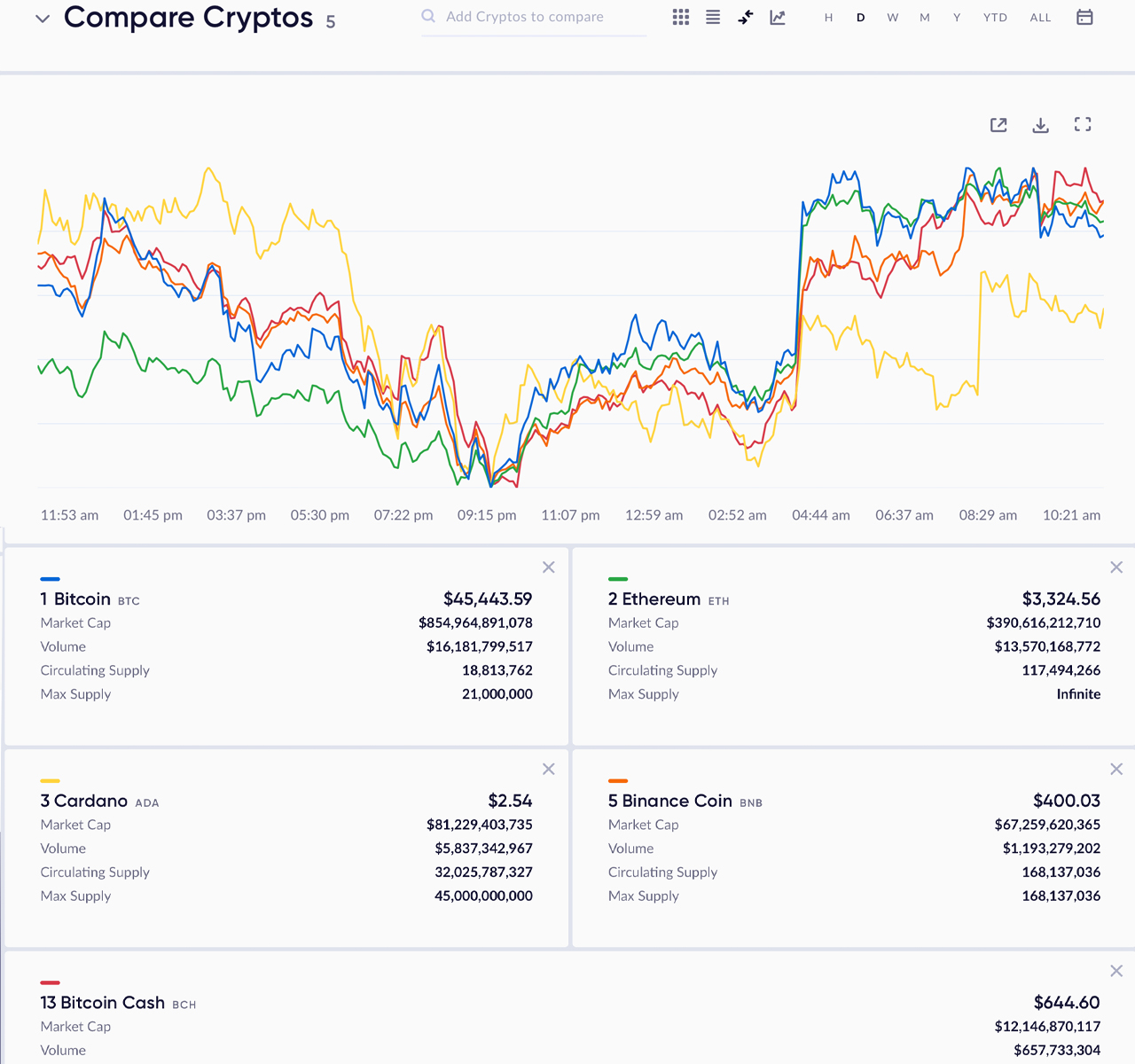Click Bitcoin circulating supply 18,813,762
This screenshot has width=1135, height=1064.
(497, 670)
